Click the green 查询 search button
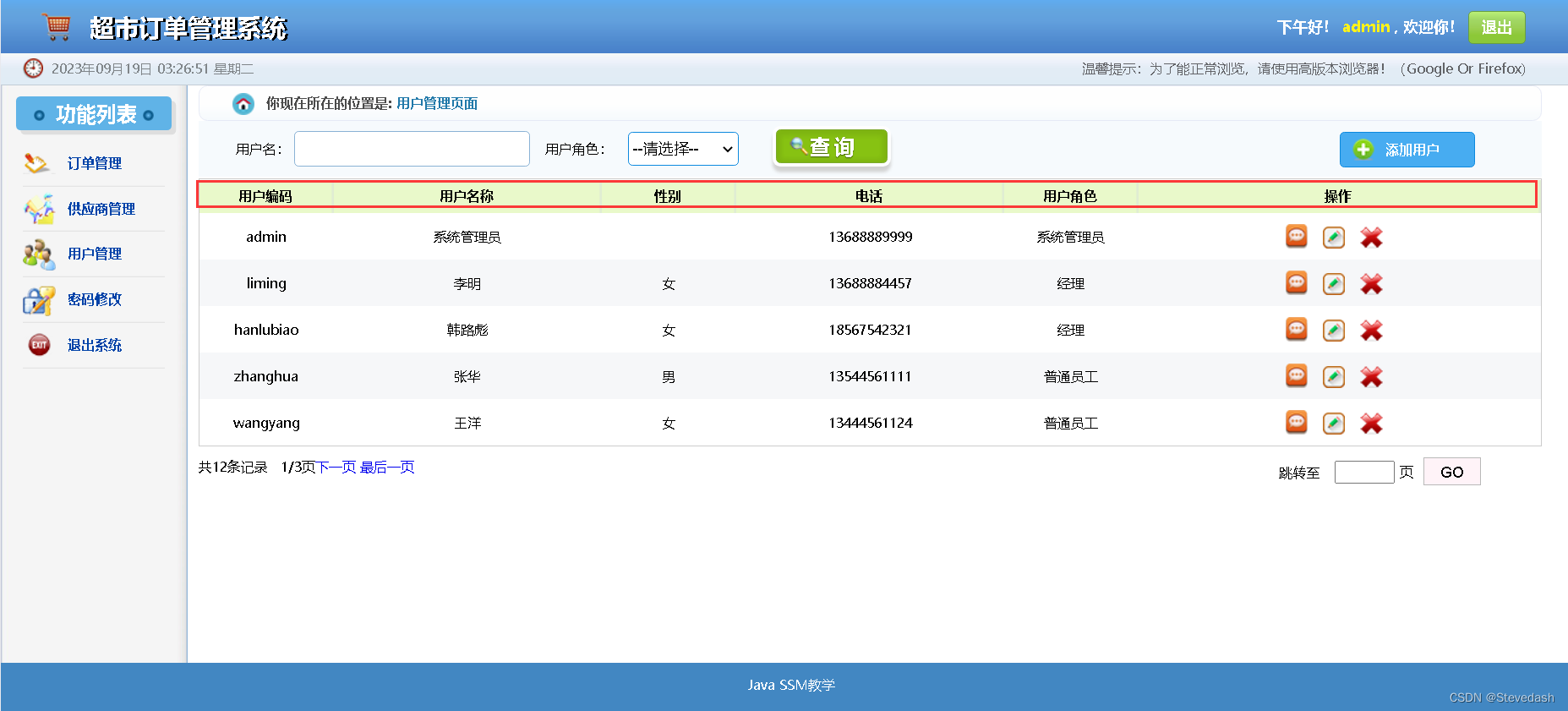Image resolution: width=1568 pixels, height=711 pixels. coord(832,147)
